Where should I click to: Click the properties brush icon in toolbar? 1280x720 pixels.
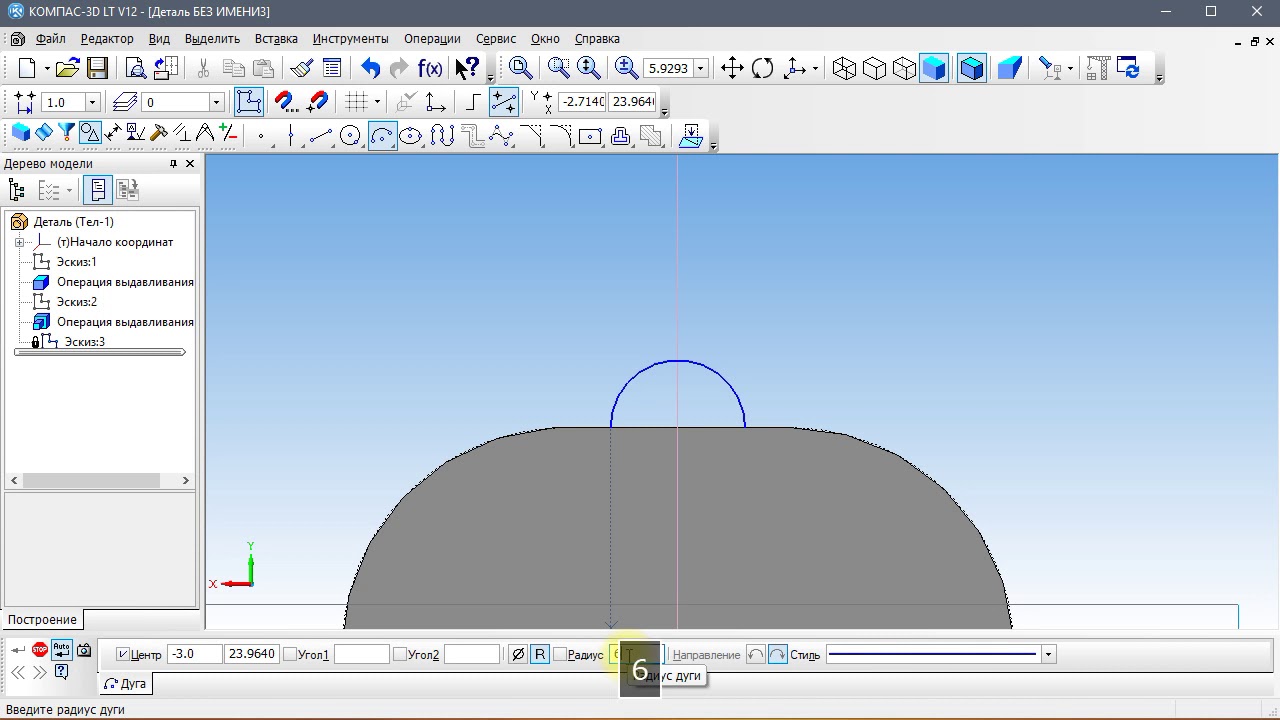(x=302, y=68)
